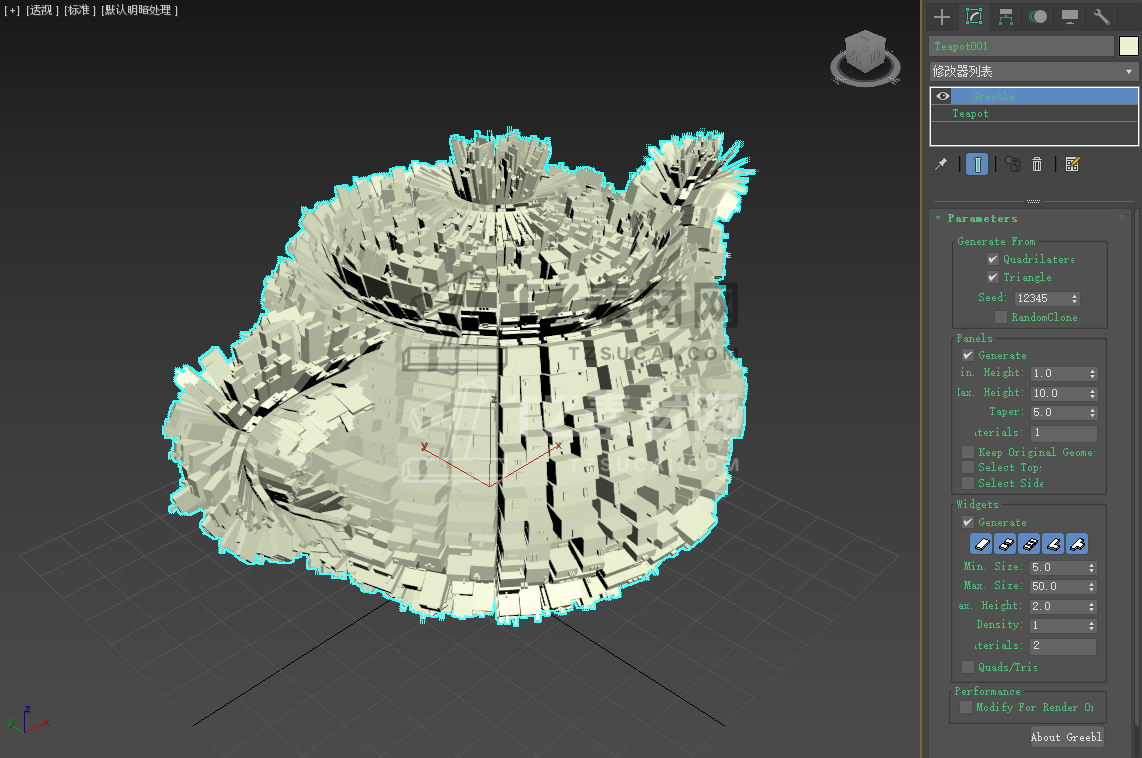The width and height of the screenshot is (1142, 758).
Task: Open the Hierarchy panel tab
Action: (1006, 17)
